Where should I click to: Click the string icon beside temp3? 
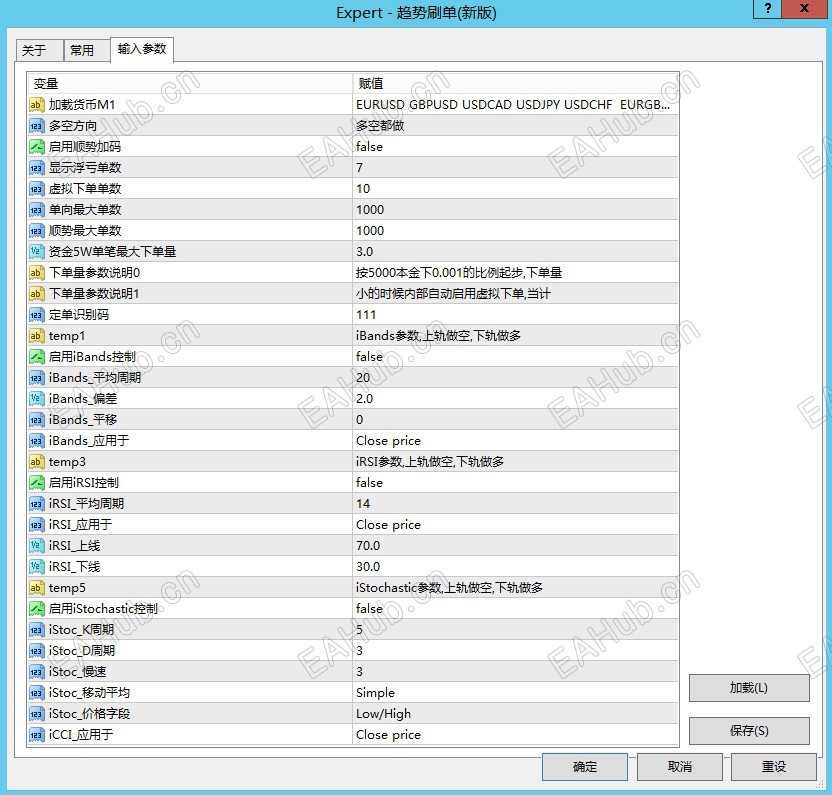pos(36,462)
